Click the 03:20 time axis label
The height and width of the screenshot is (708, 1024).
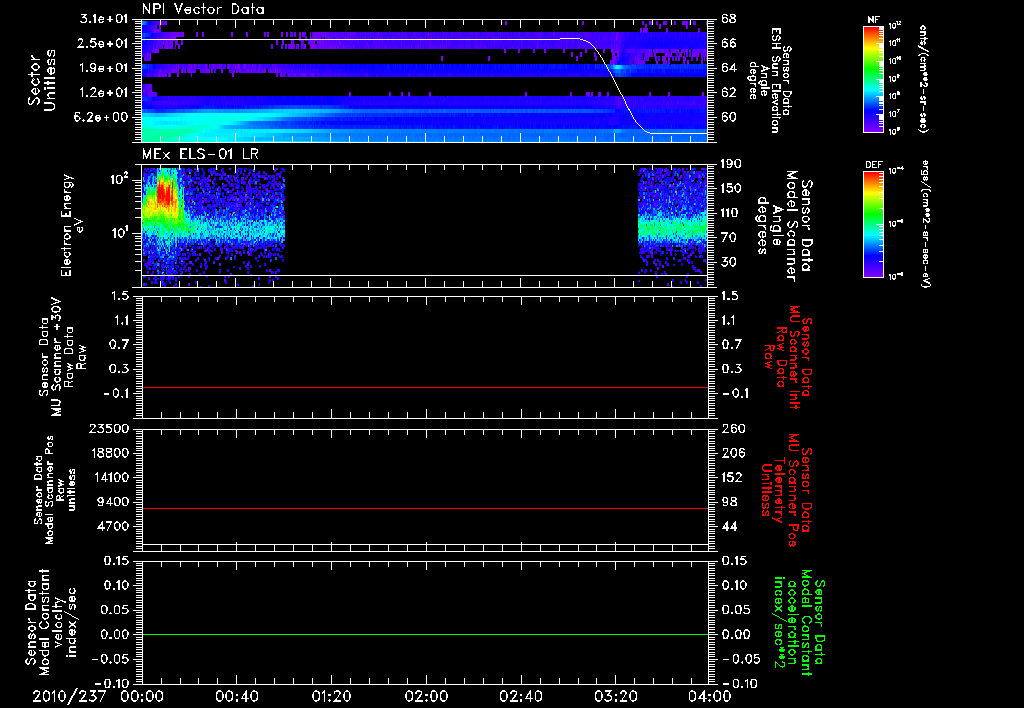click(x=615, y=696)
